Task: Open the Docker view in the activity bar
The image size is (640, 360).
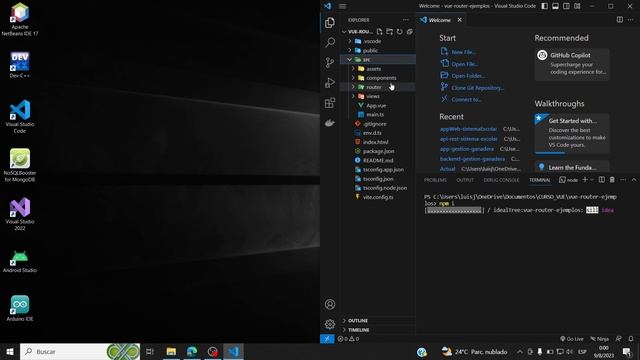Action: coord(330,122)
